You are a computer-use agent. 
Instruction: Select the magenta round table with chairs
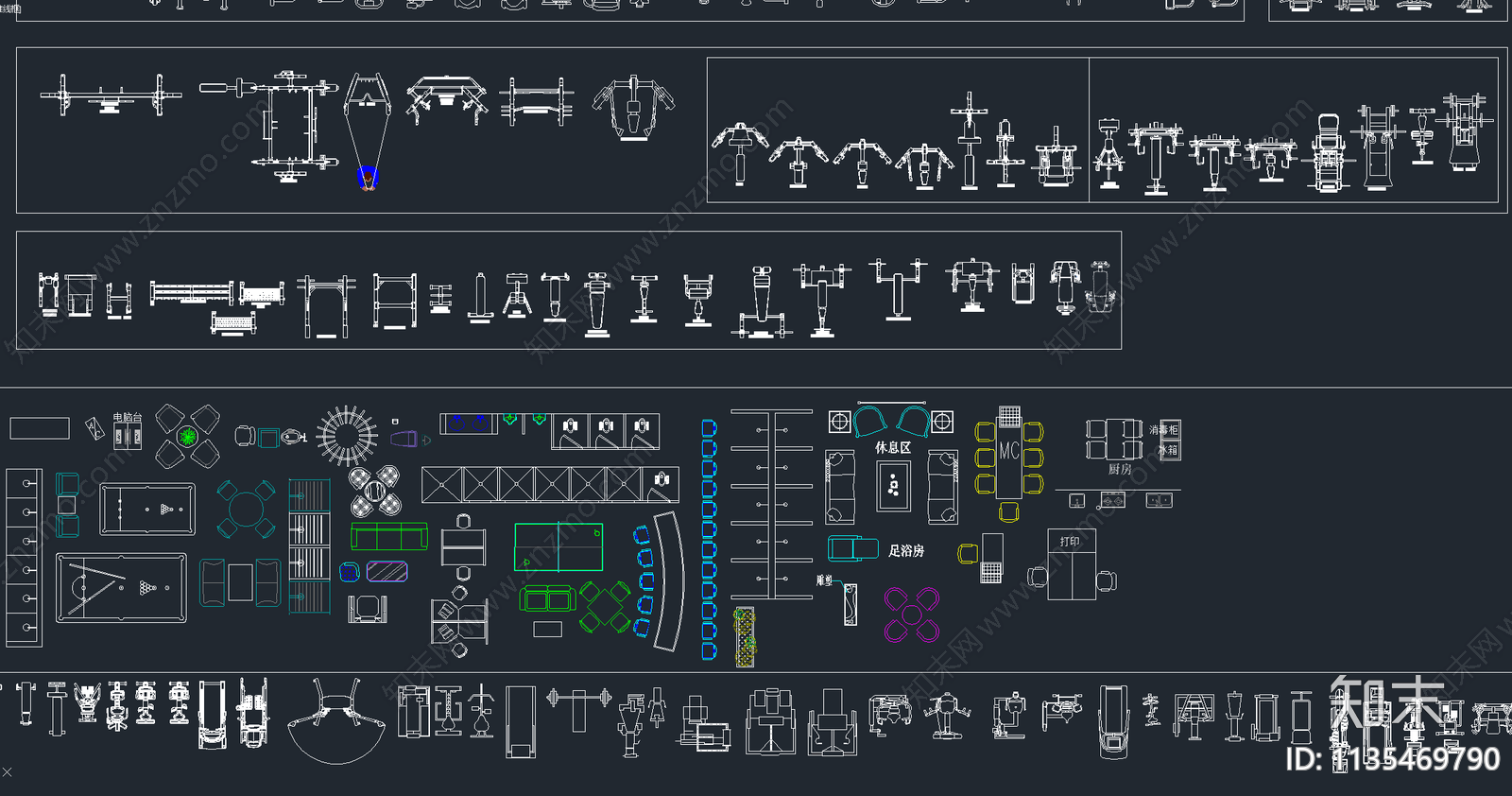tap(911, 614)
